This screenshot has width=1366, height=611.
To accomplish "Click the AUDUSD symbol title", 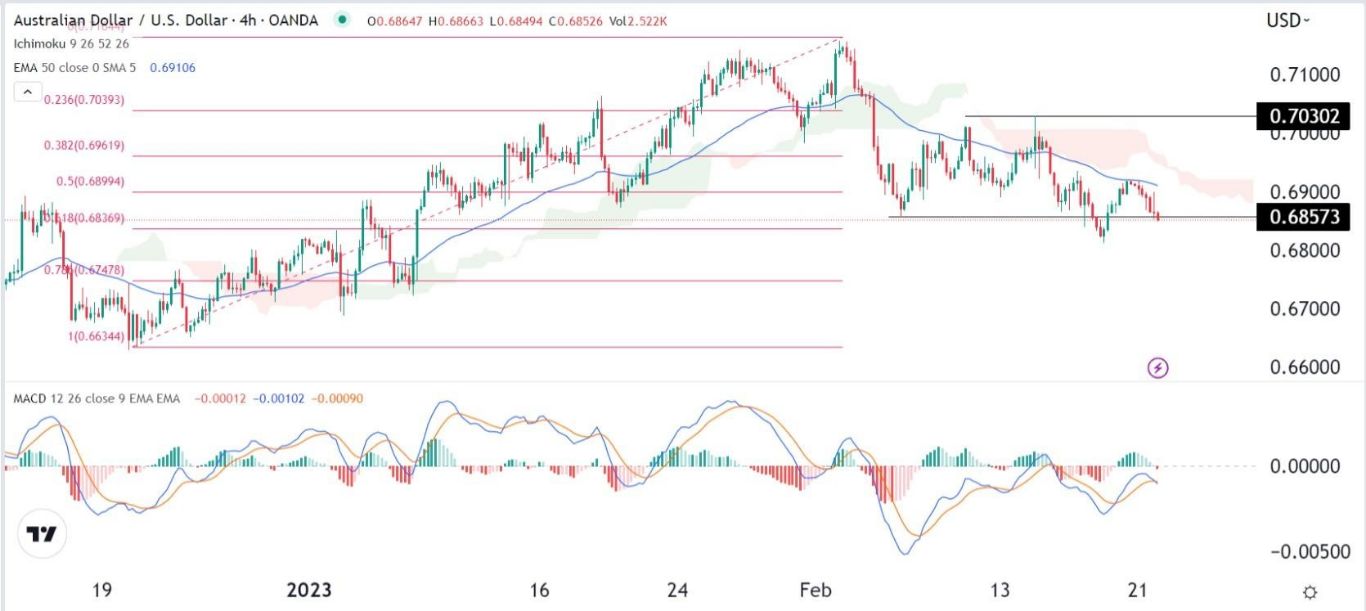I will [110, 19].
